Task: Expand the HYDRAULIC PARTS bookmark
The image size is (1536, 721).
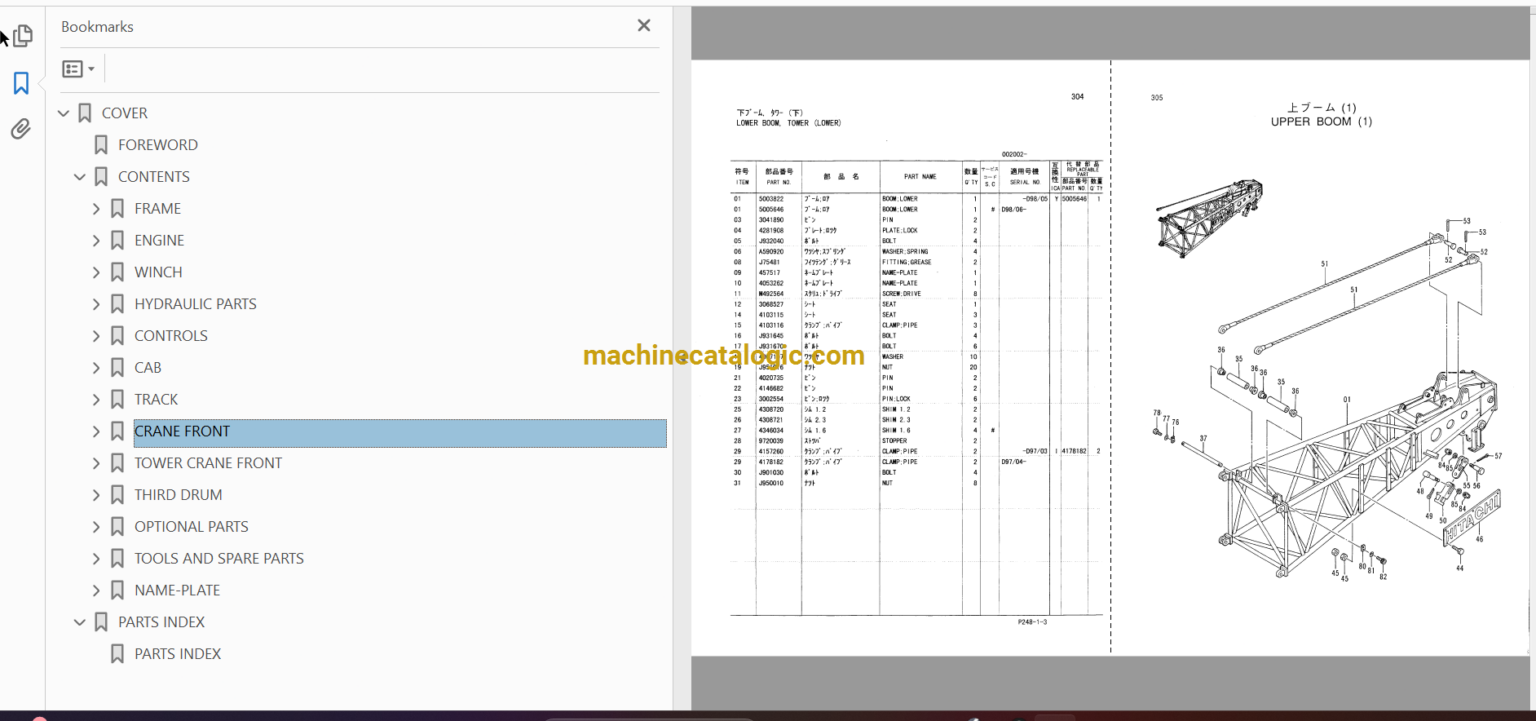Action: pyautogui.click(x=96, y=303)
